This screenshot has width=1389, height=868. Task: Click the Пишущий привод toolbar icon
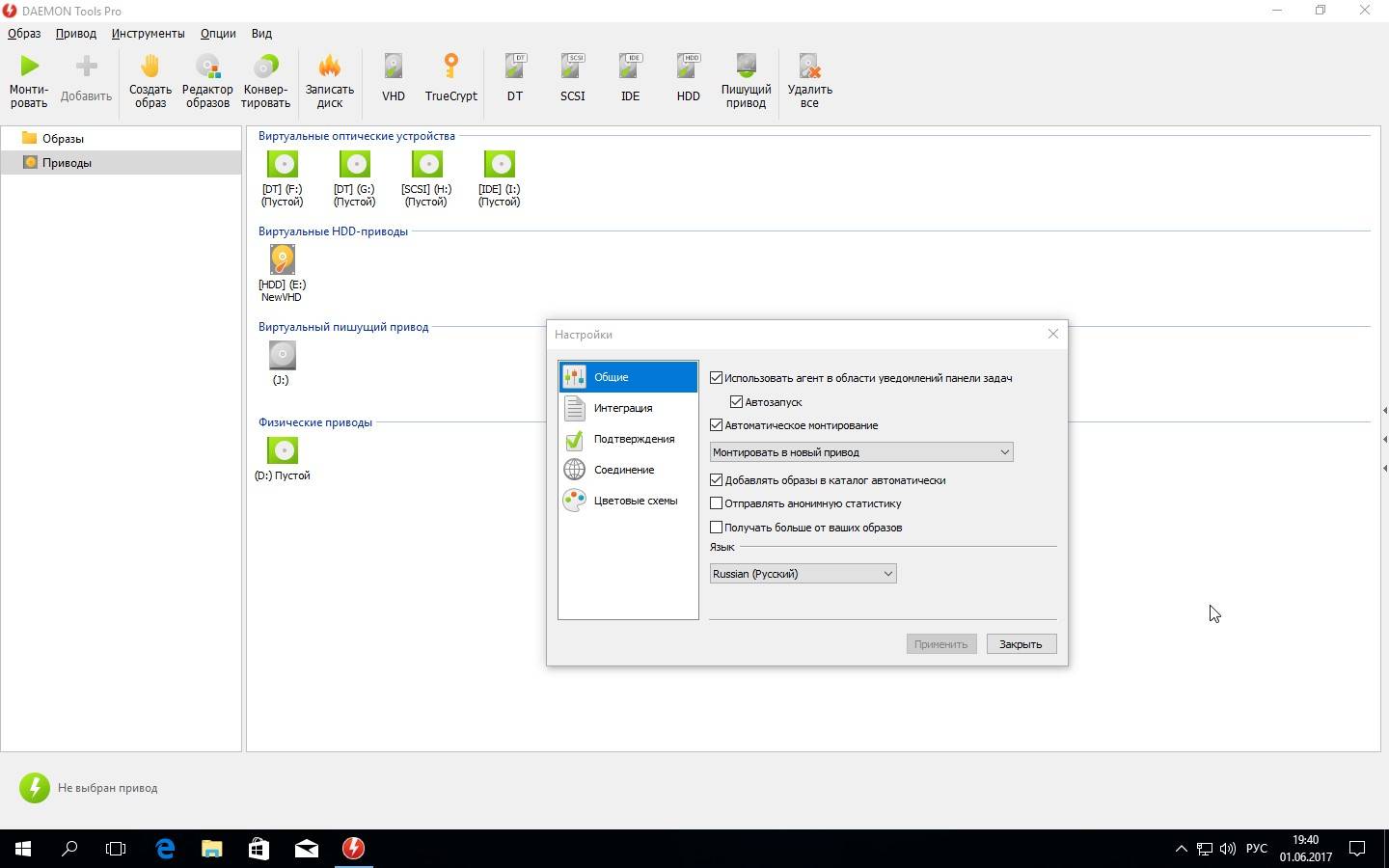[x=746, y=67]
